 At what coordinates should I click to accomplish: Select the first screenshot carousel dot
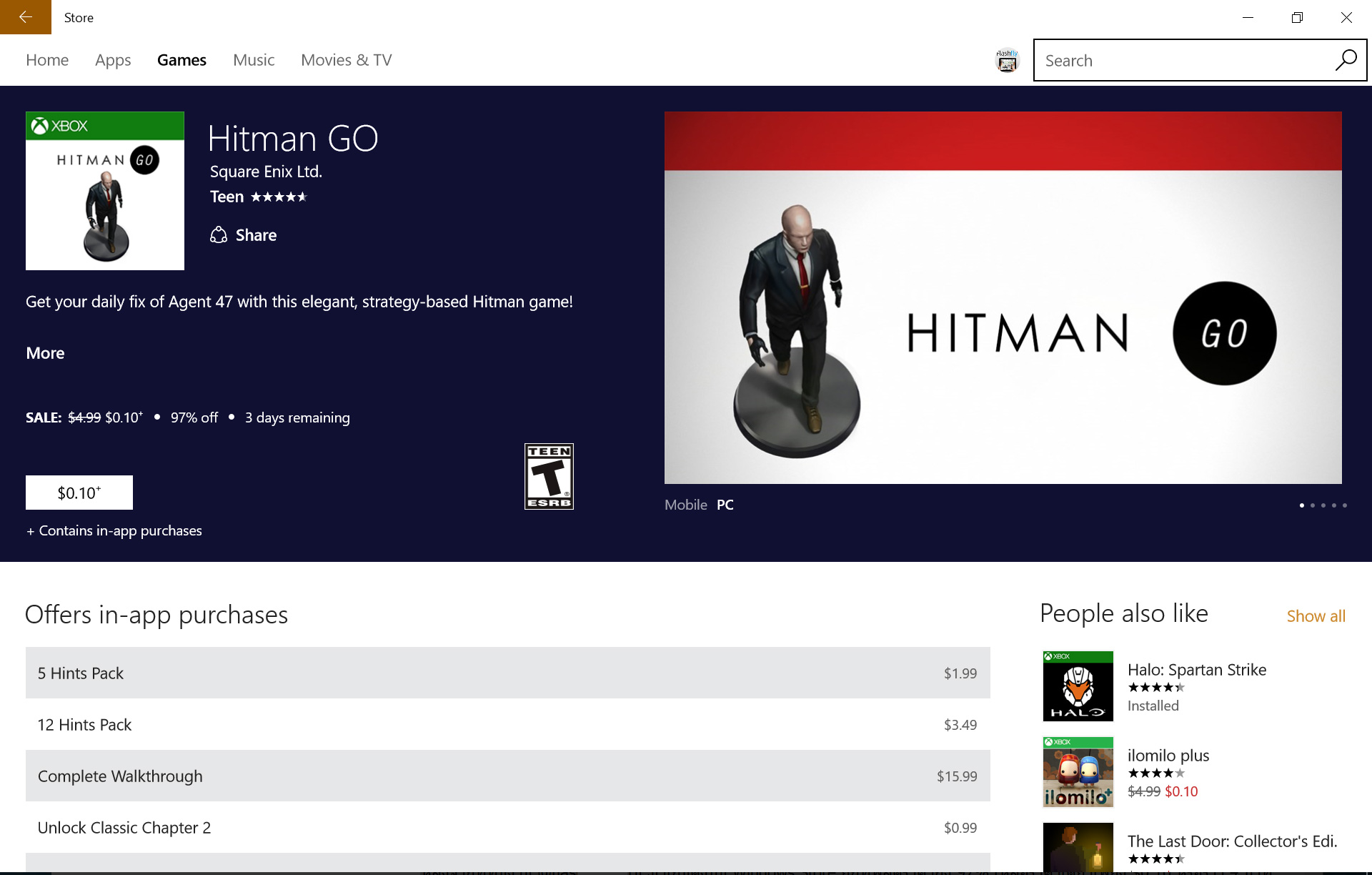(1302, 505)
